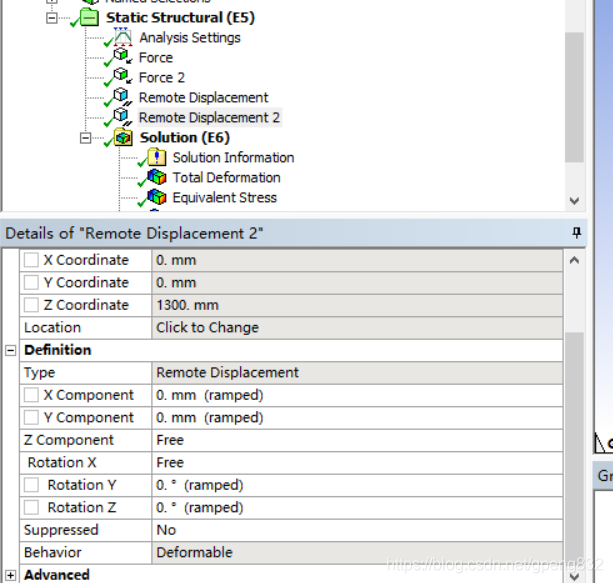This screenshot has width=613, height=583.
Task: Toggle the Rotation Z parameter checkbox
Action: [31, 507]
